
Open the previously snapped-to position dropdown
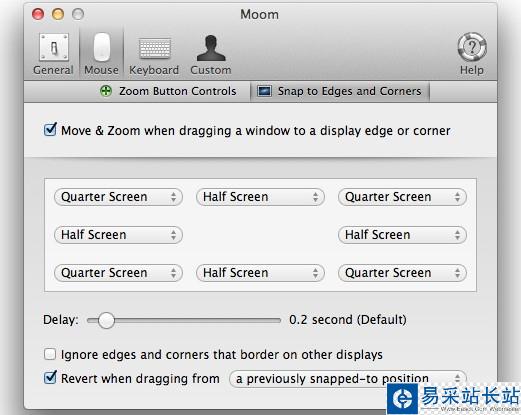coord(348,379)
